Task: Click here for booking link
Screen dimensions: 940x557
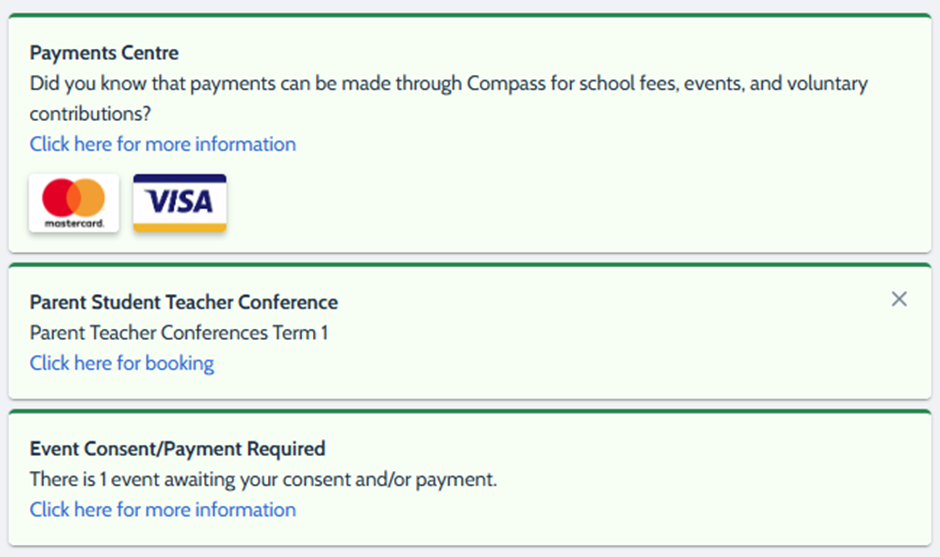Action: point(121,363)
